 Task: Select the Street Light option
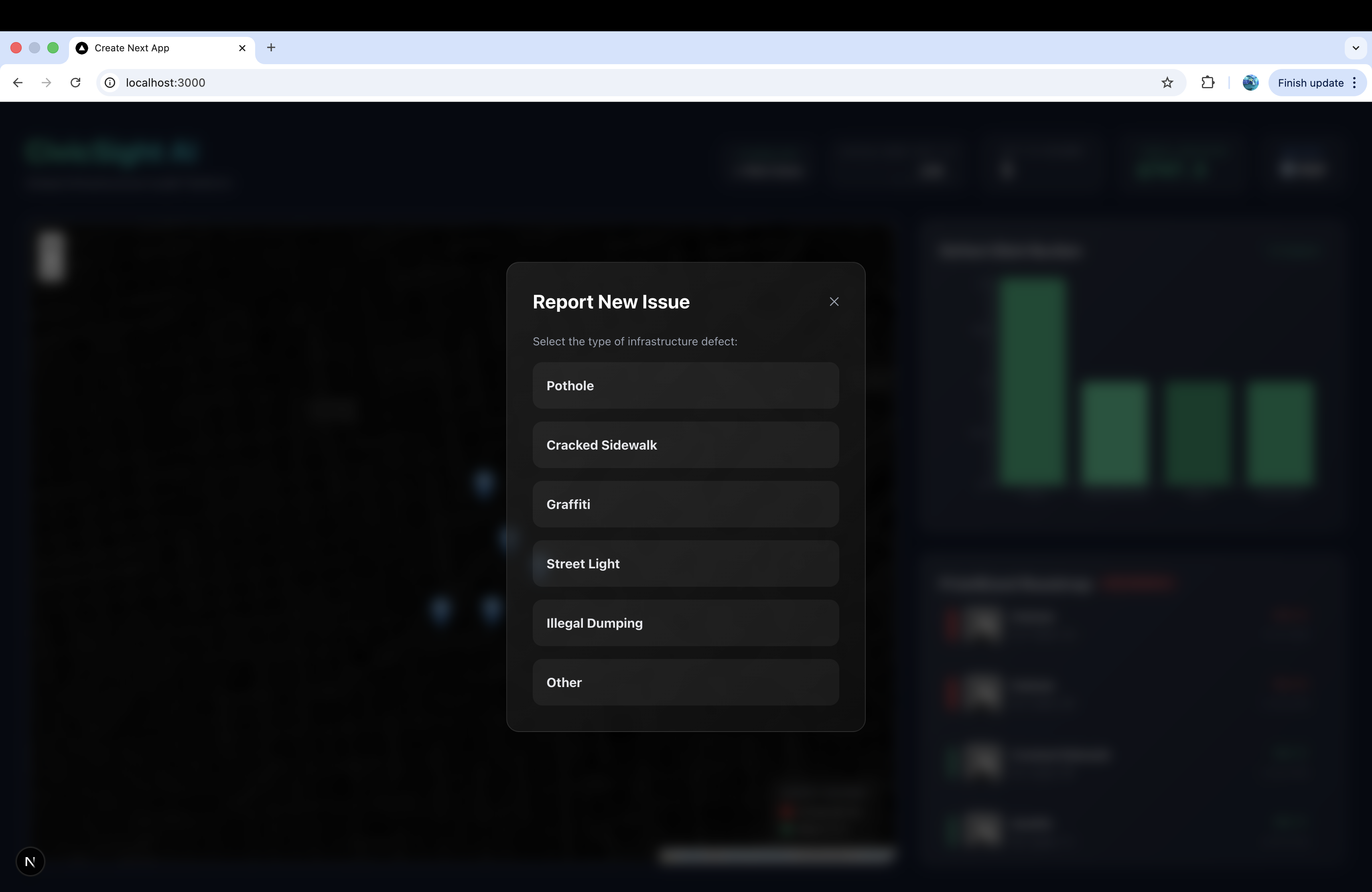(x=685, y=564)
